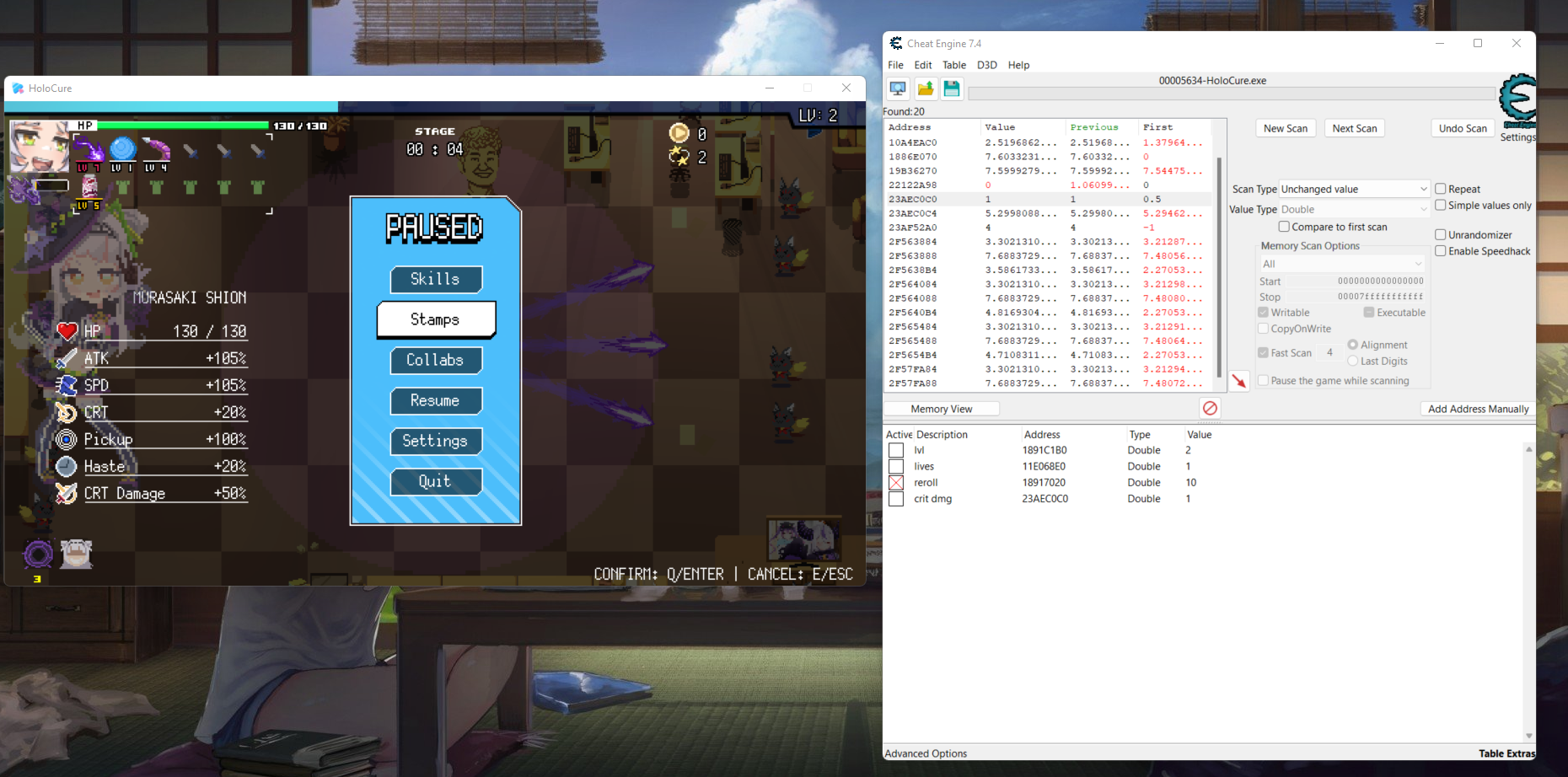Click the open cheat table folder icon

[x=926, y=88]
